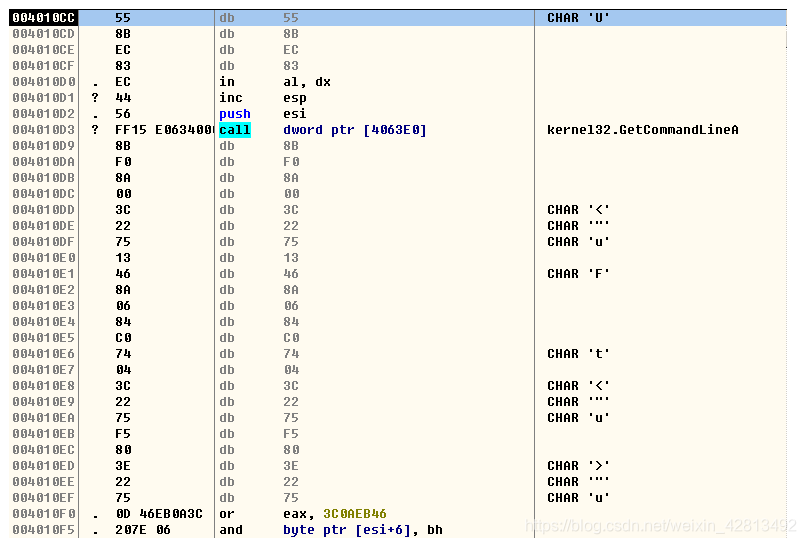Select address row 004010CD

point(44,34)
